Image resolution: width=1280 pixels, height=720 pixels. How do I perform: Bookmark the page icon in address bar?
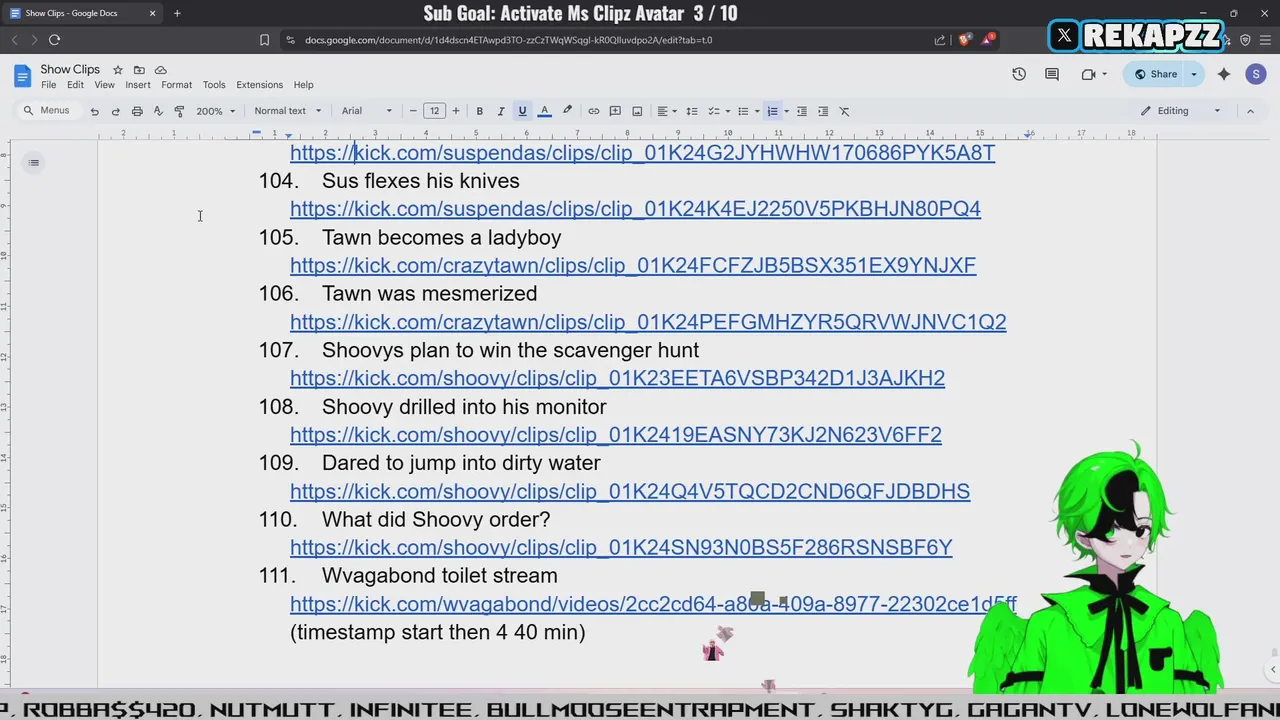pyautogui.click(x=264, y=40)
